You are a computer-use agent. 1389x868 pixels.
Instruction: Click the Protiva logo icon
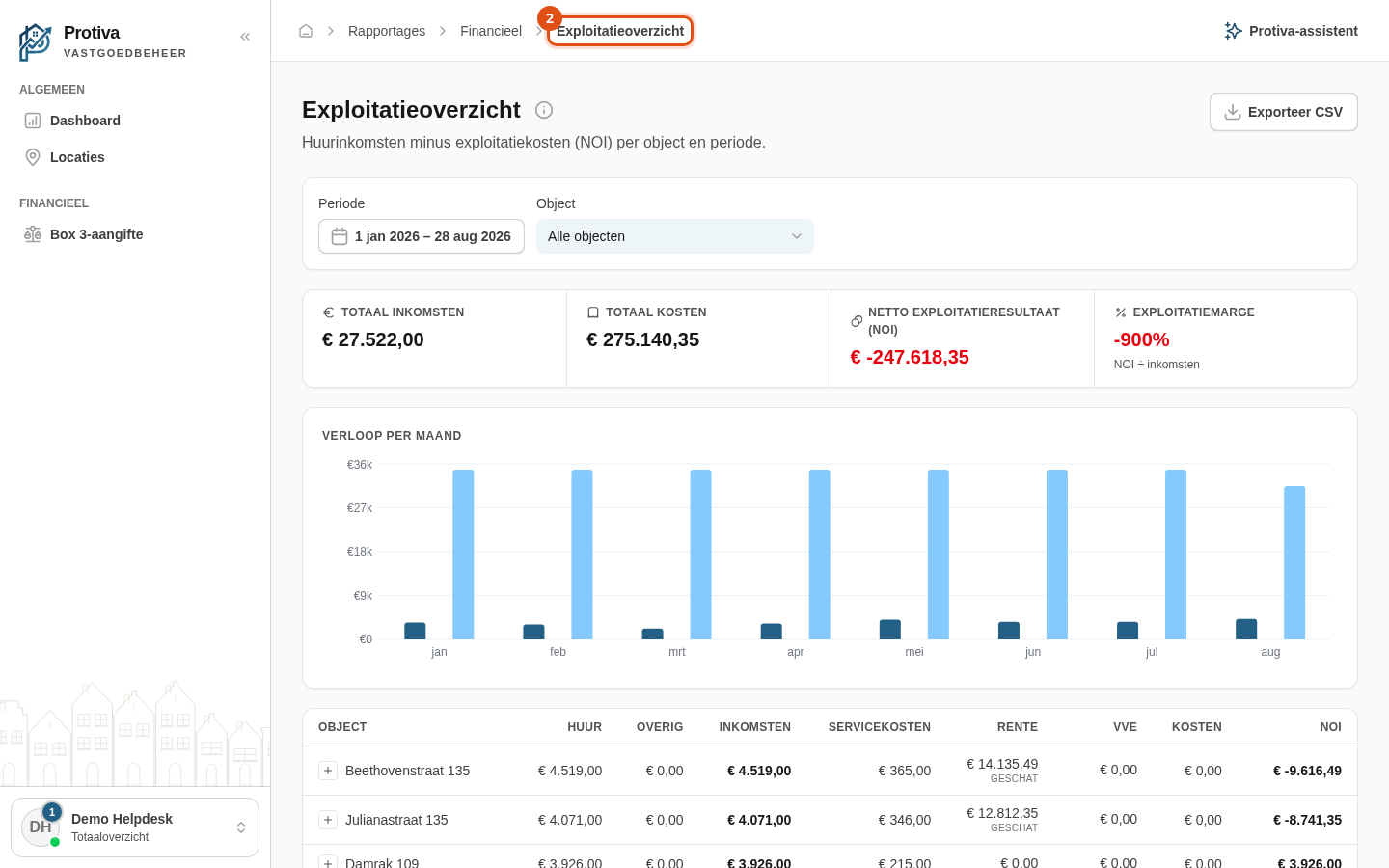pyautogui.click(x=36, y=41)
